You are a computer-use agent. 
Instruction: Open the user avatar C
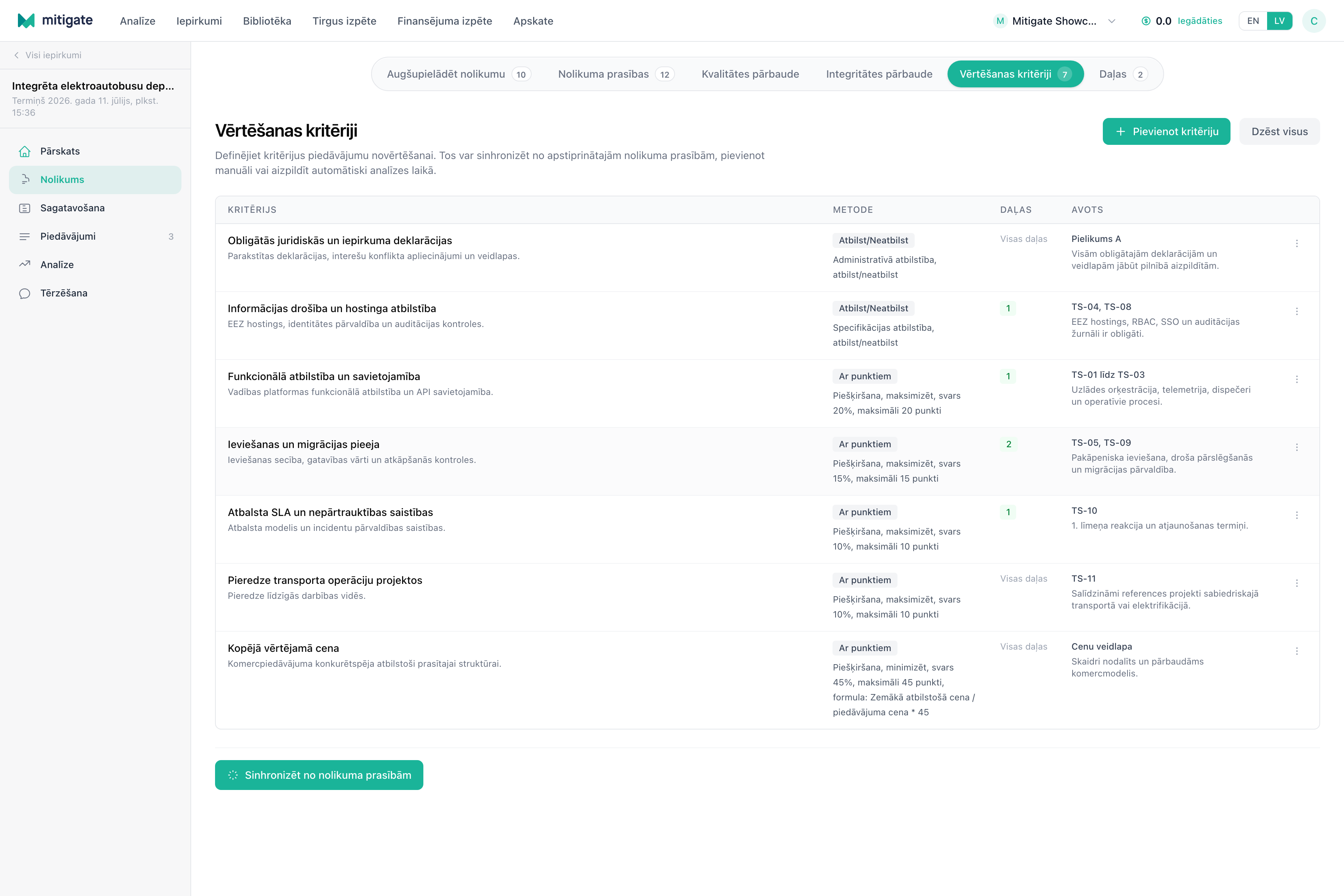point(1314,21)
